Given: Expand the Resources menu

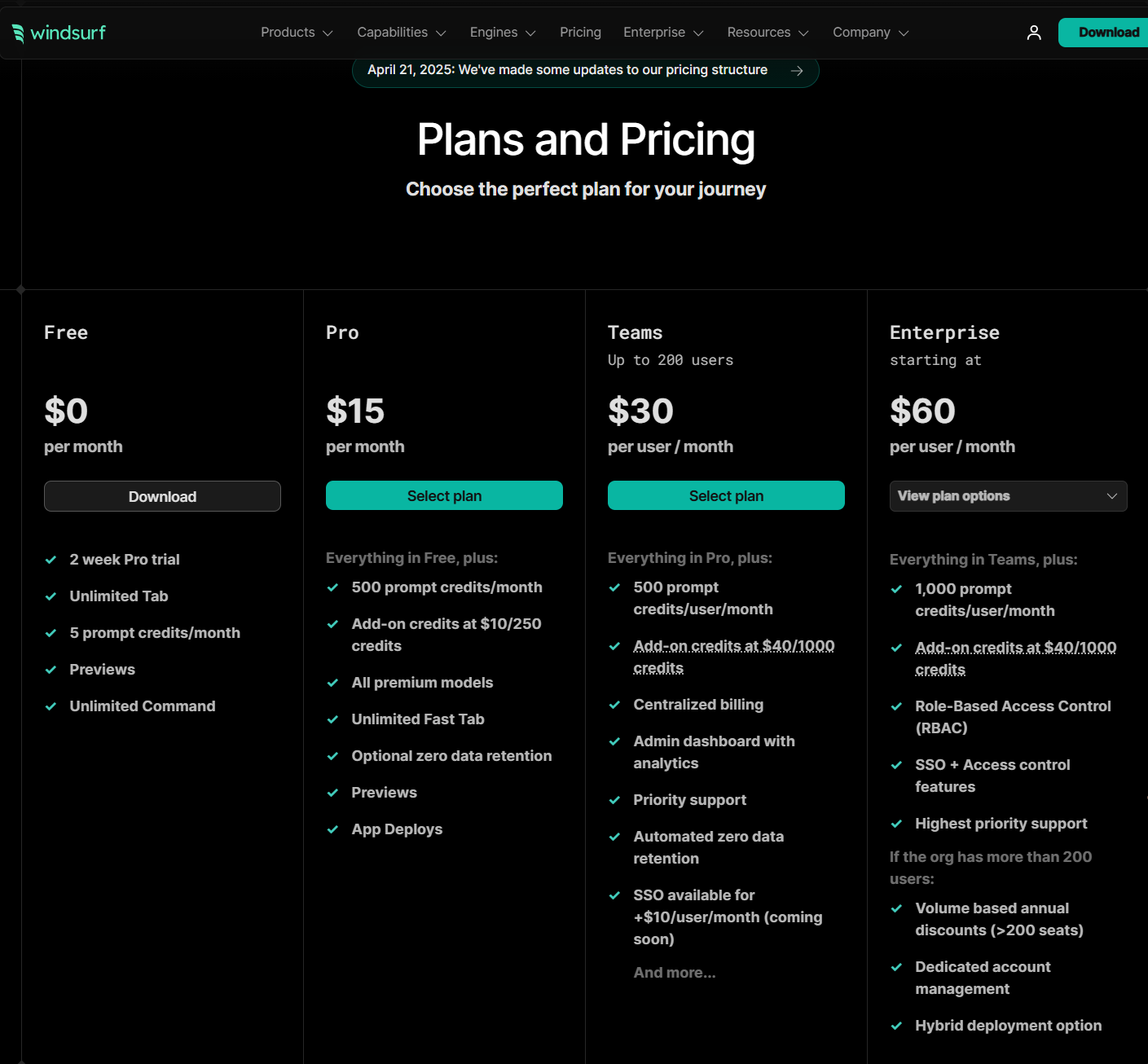Looking at the screenshot, I should click(x=768, y=33).
